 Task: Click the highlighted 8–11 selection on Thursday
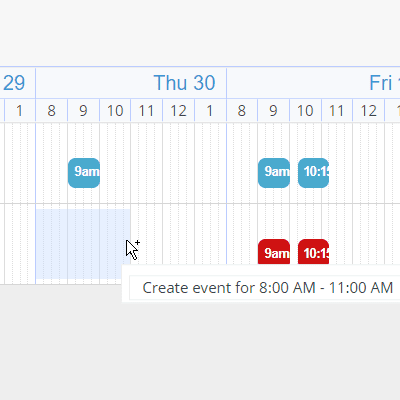coord(83,244)
